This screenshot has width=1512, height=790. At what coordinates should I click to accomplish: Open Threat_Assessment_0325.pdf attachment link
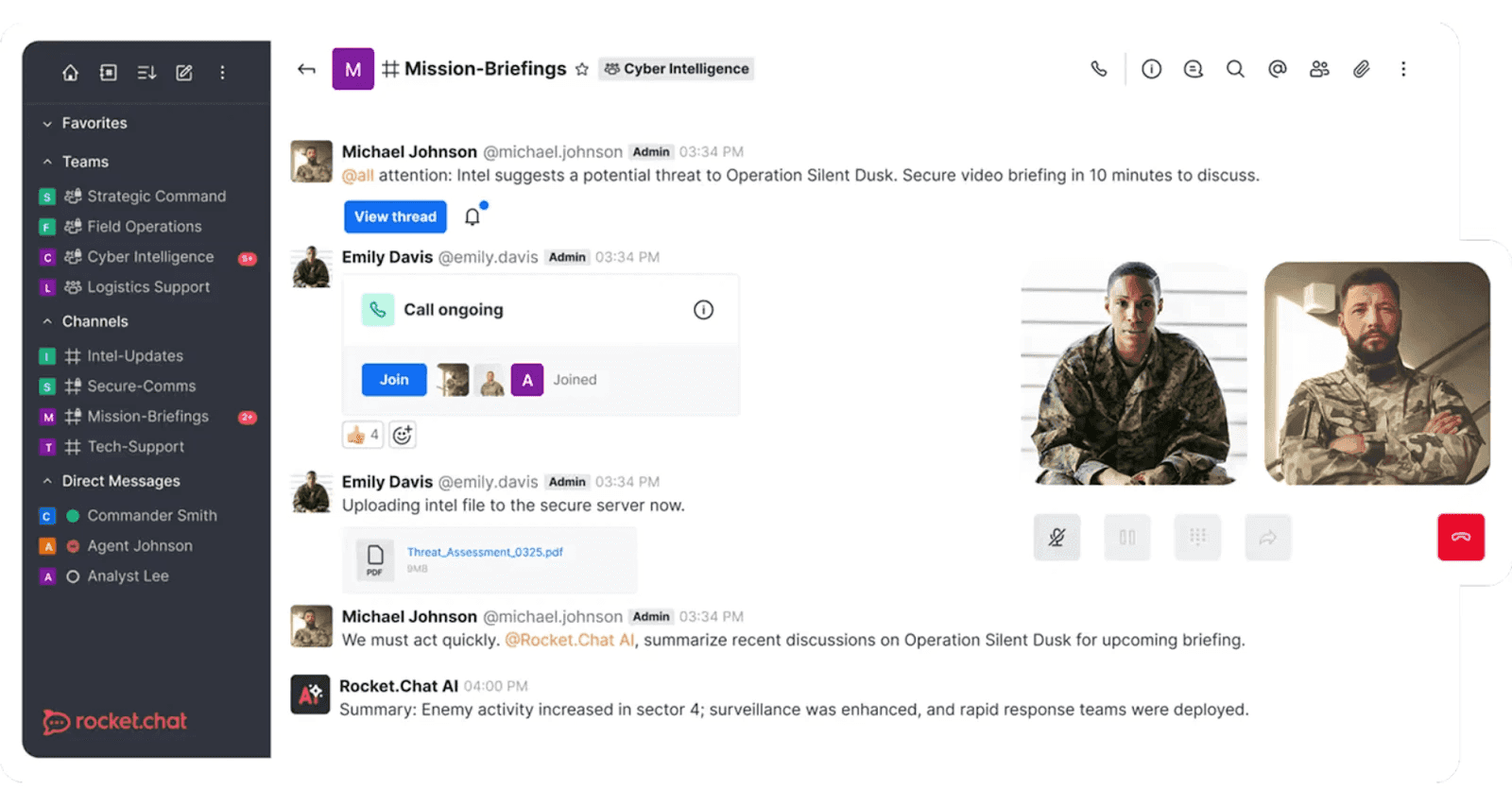click(x=485, y=552)
